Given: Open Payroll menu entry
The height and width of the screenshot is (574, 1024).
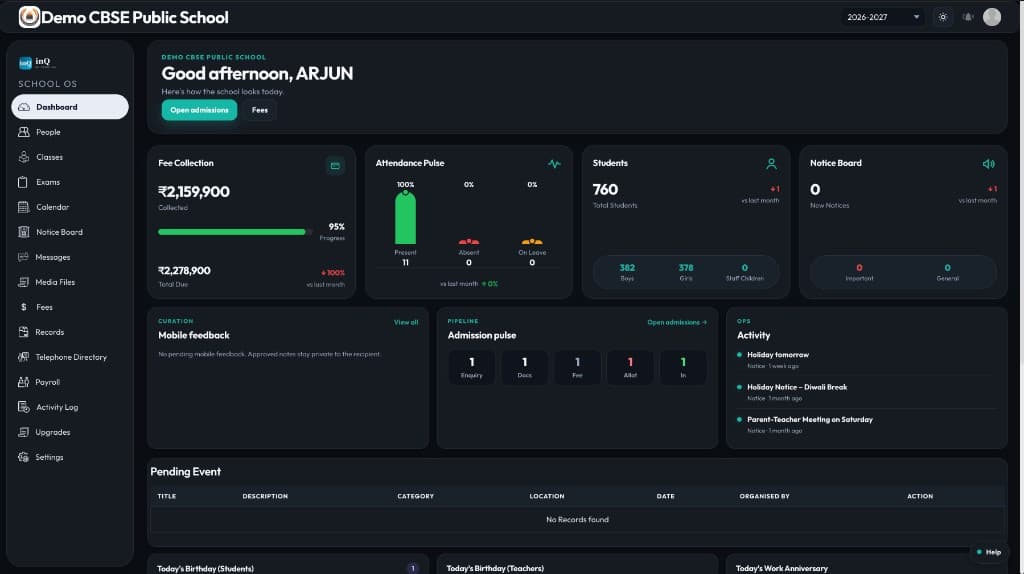Looking at the screenshot, I should pos(70,382).
